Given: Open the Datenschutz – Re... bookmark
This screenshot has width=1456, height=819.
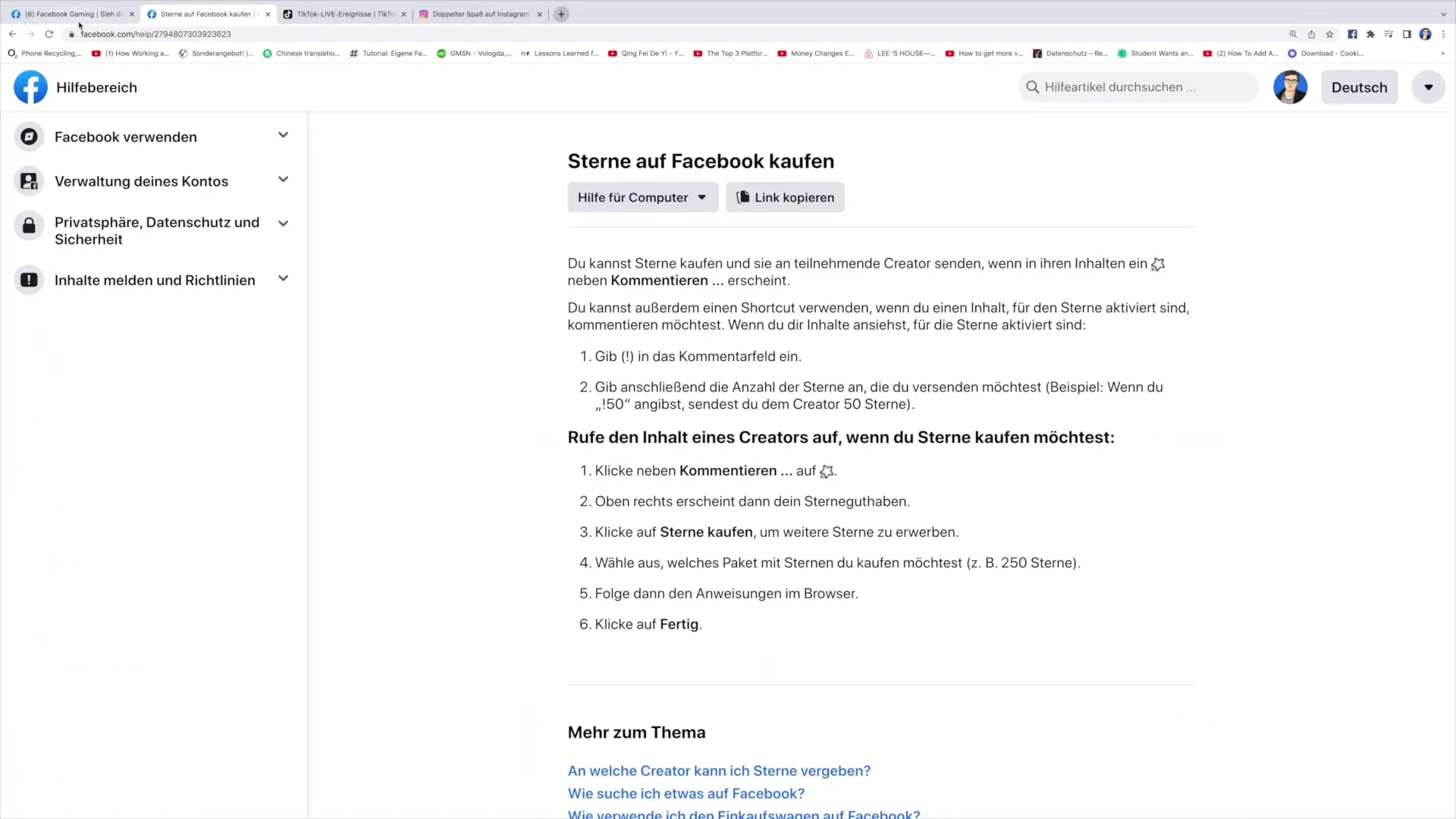Looking at the screenshot, I should [x=1070, y=53].
